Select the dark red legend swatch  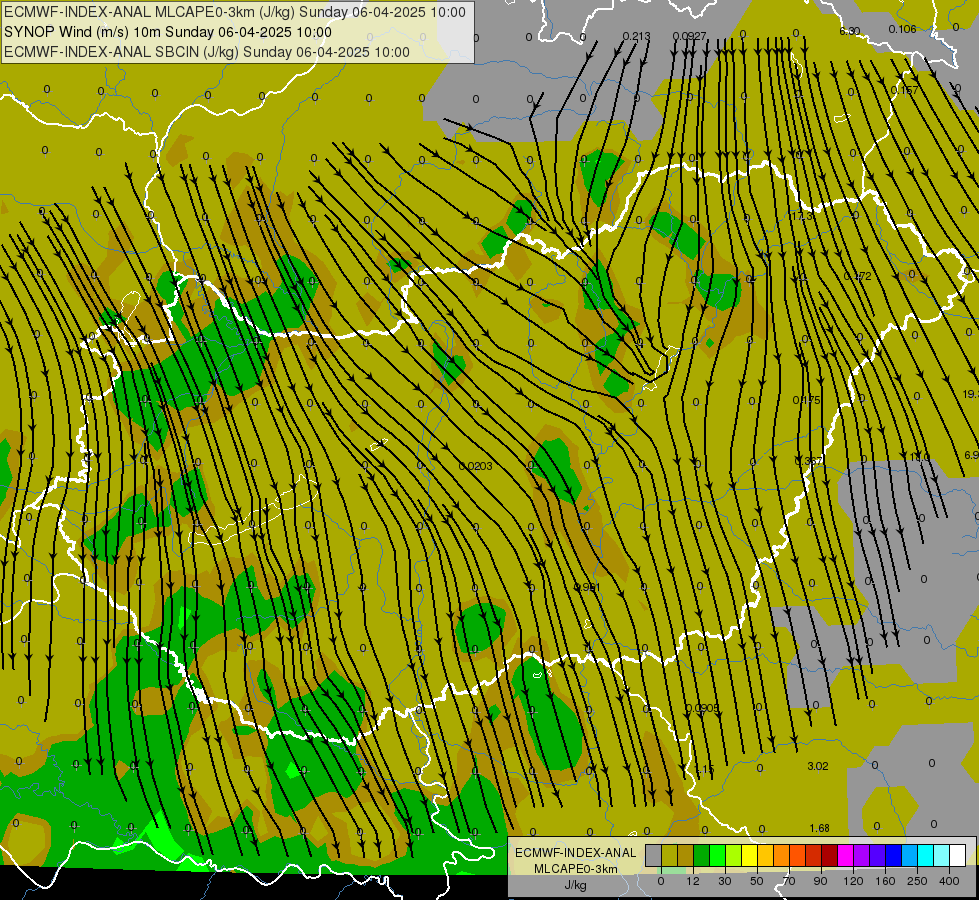click(830, 855)
